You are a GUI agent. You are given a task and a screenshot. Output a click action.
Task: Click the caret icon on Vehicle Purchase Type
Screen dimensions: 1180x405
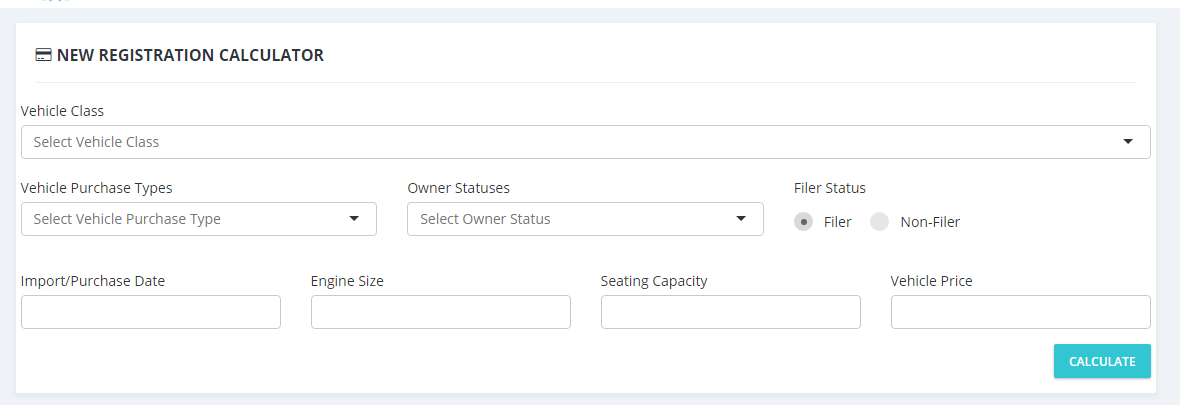354,219
